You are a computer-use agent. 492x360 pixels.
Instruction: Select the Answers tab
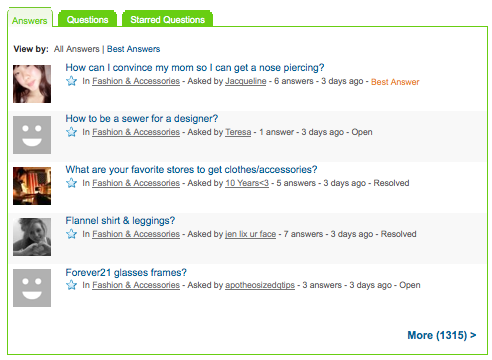coord(30,20)
